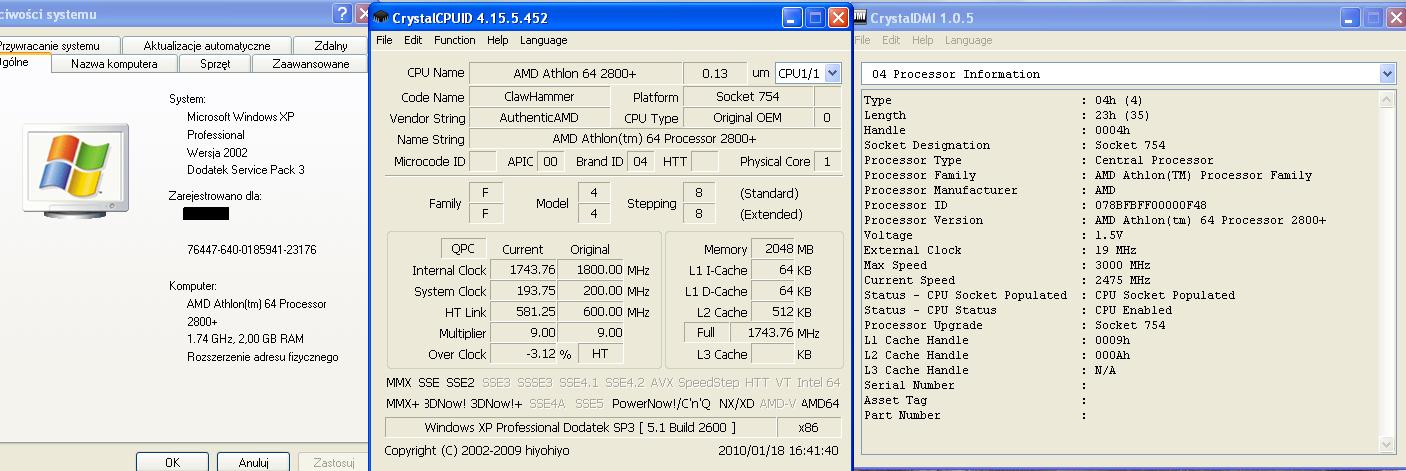Screen dimensions: 1406x471
Task: Click the Full cache speed button
Action: [706, 333]
